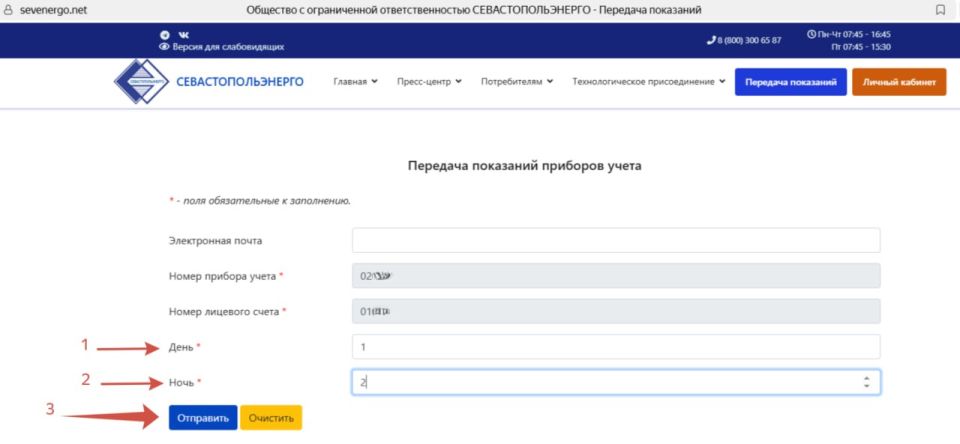Screen dimensions: 960x444
Task: Click the browser bookmark icon
Action: pos(940,10)
